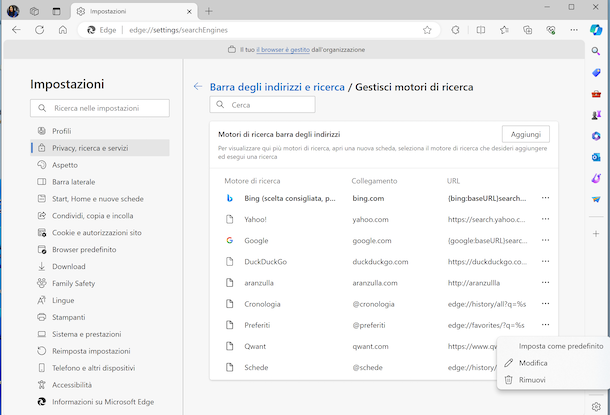Go back using the blue arrow beside breadcrumb
610x415 pixels.
click(198, 86)
